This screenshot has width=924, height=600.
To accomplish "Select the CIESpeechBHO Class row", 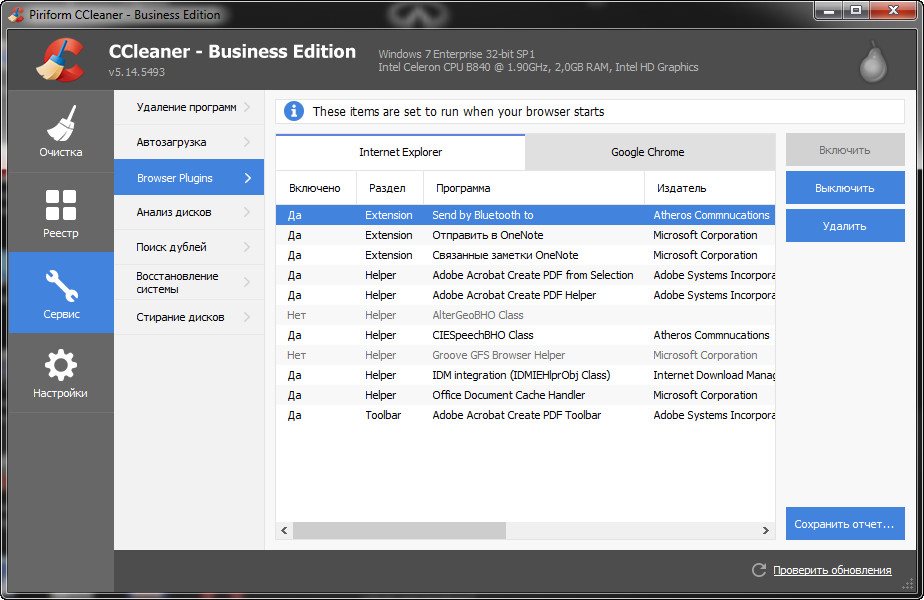I will pos(525,335).
